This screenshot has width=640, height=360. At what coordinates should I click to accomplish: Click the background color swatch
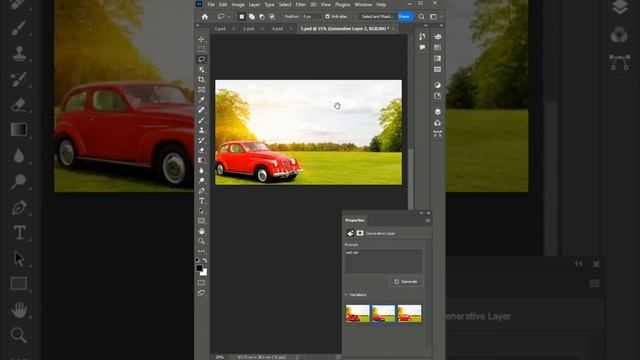[204, 273]
